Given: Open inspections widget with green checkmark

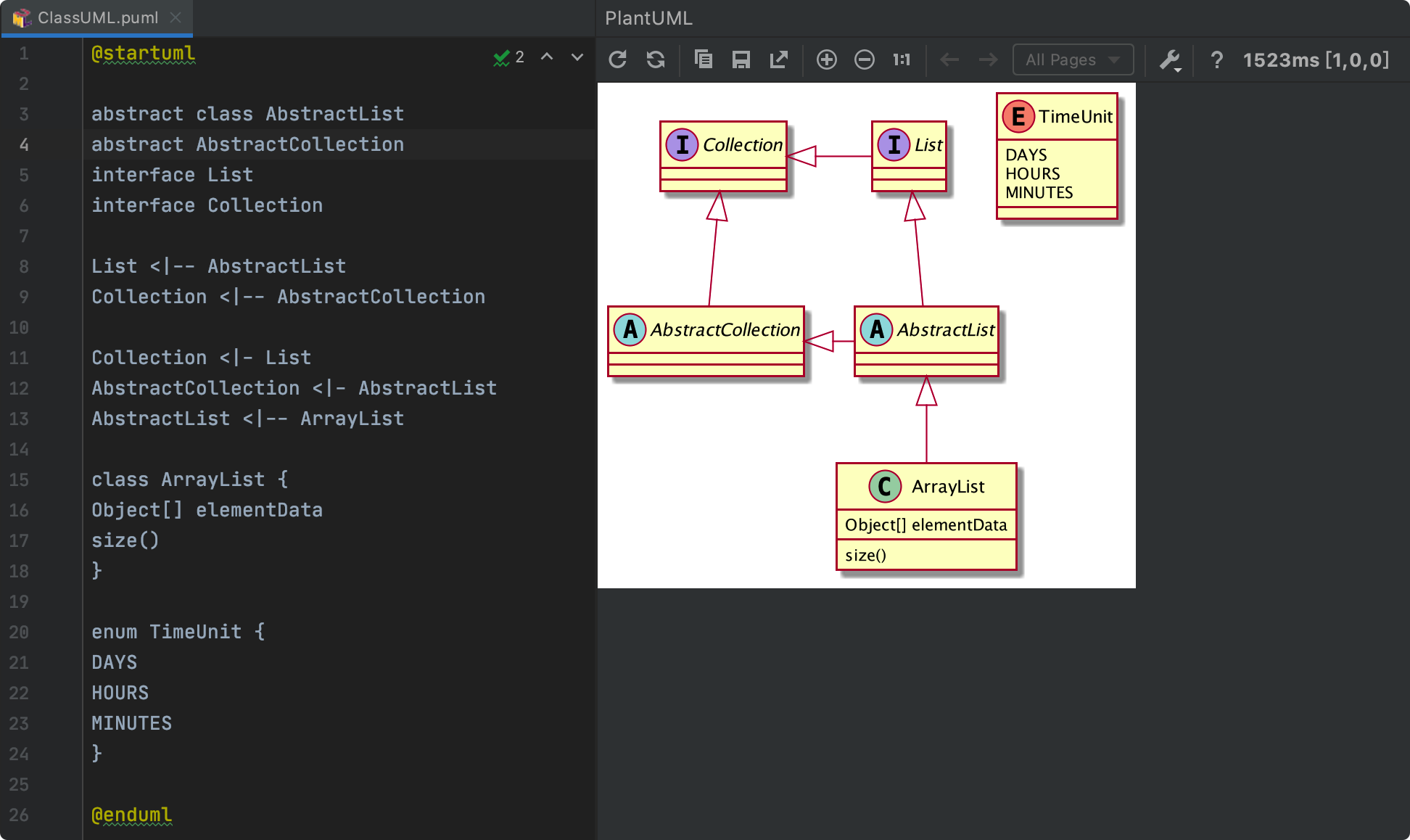Looking at the screenshot, I should coord(508,57).
